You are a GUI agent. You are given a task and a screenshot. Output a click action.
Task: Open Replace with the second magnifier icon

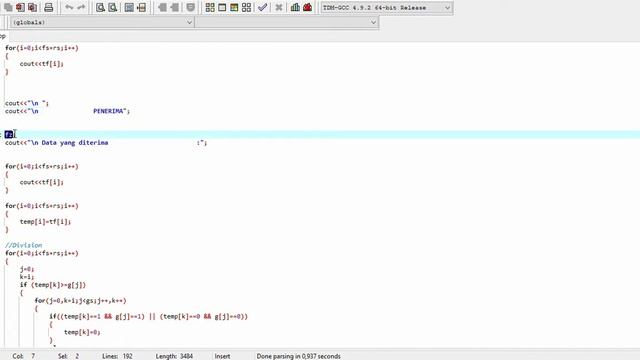(112, 7)
